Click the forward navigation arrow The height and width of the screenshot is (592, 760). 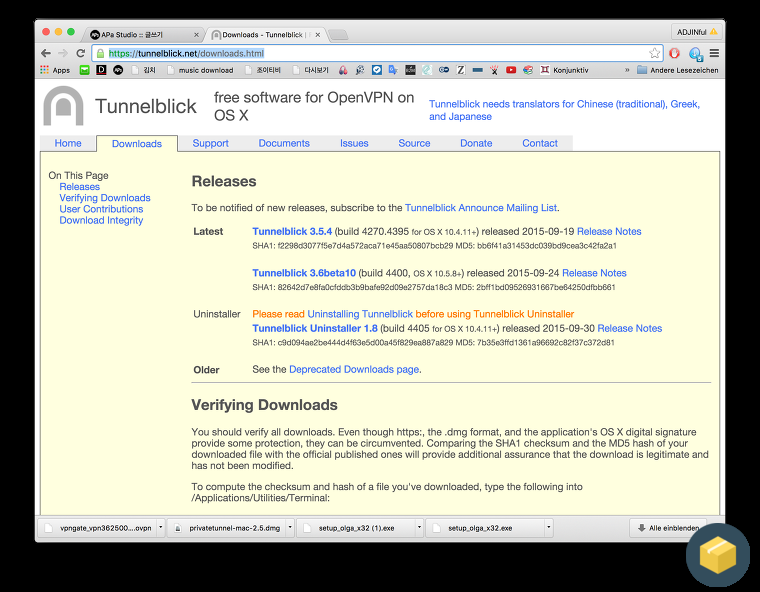click(63, 53)
